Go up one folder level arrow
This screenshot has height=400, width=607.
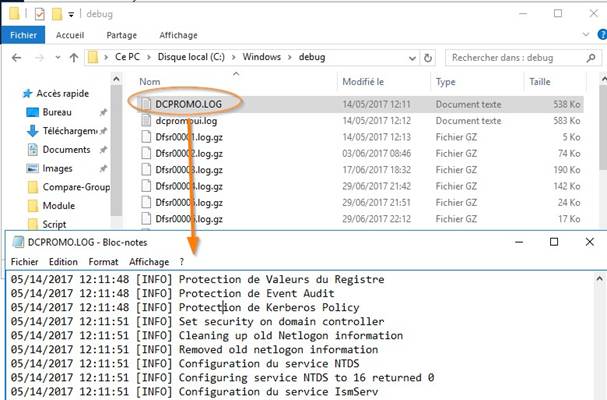[74, 58]
